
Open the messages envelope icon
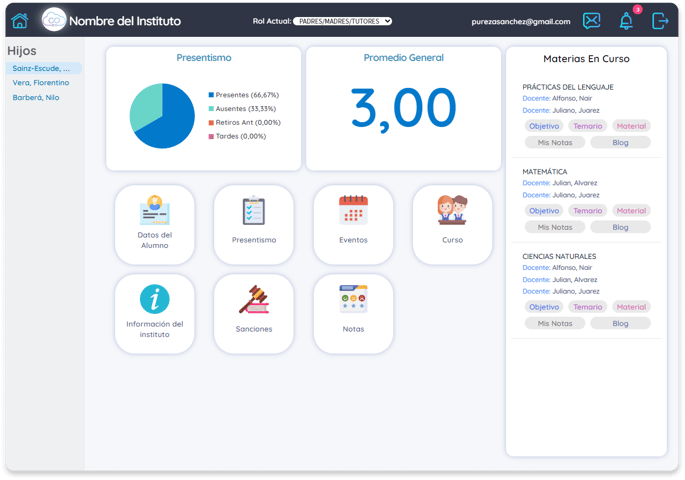[592, 21]
